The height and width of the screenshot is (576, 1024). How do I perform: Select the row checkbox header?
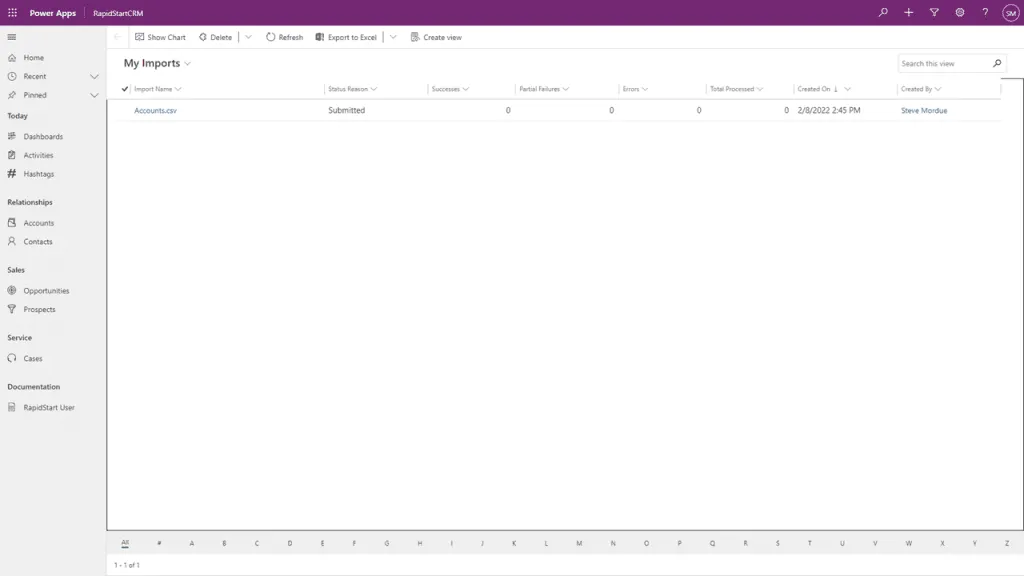click(x=124, y=88)
